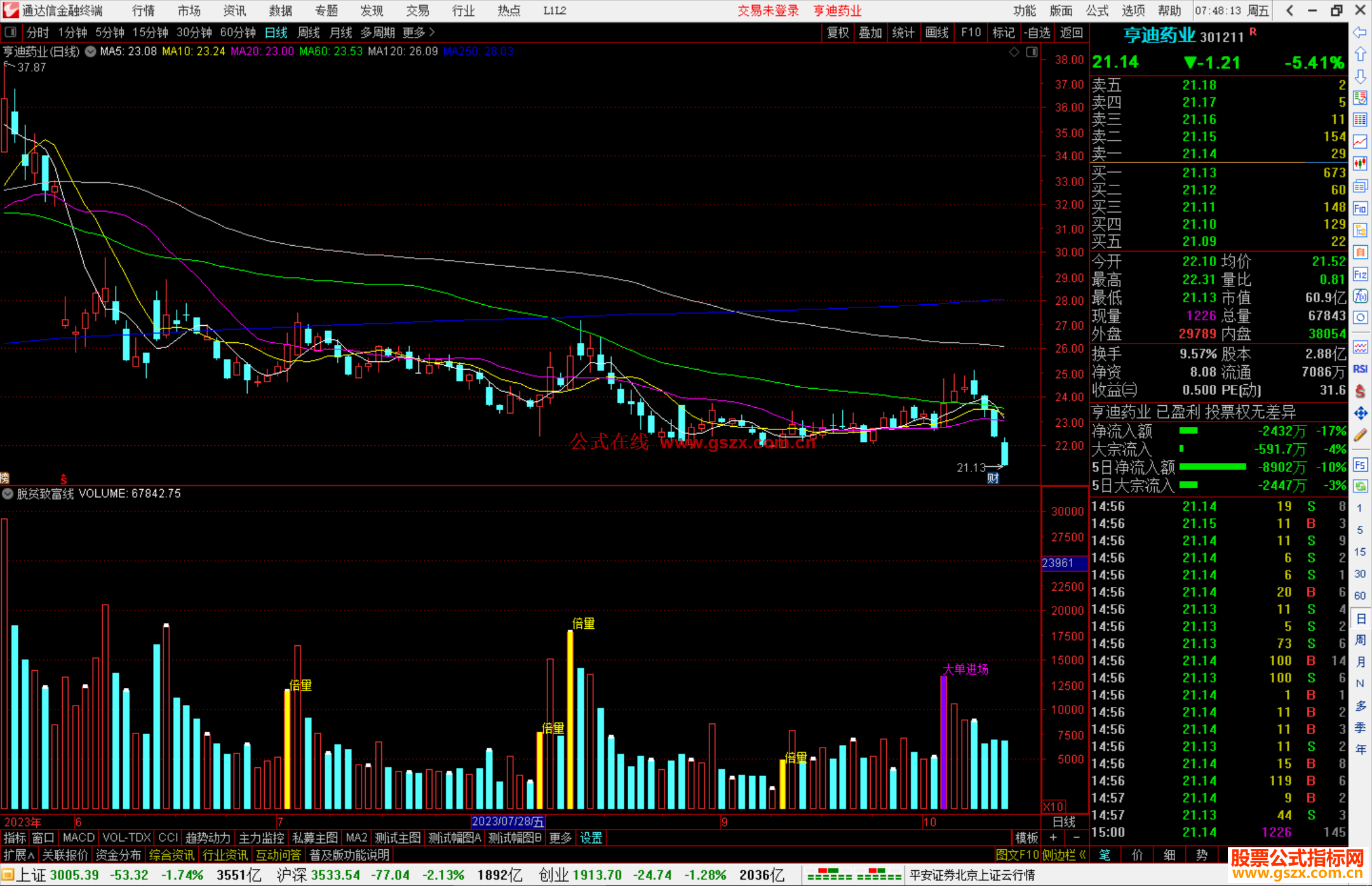Viewport: 1372px width, 886px height.
Task: Click the RSI indicator icon
Action: click(x=1360, y=369)
